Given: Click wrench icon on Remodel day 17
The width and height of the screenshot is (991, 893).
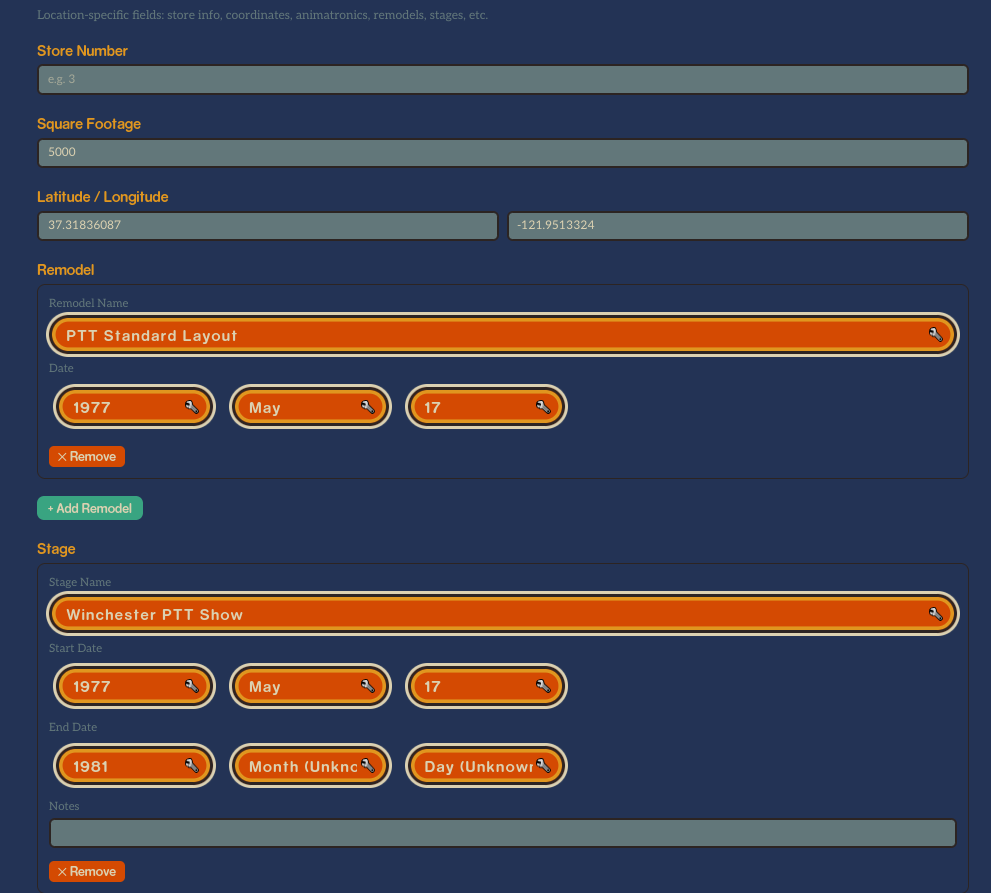Looking at the screenshot, I should 544,407.
